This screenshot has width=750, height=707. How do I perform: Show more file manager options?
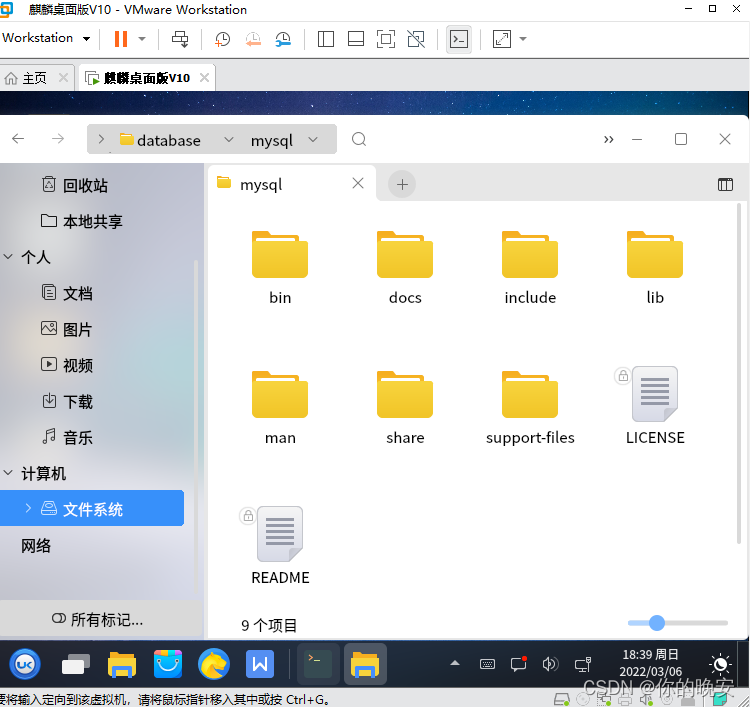(608, 139)
